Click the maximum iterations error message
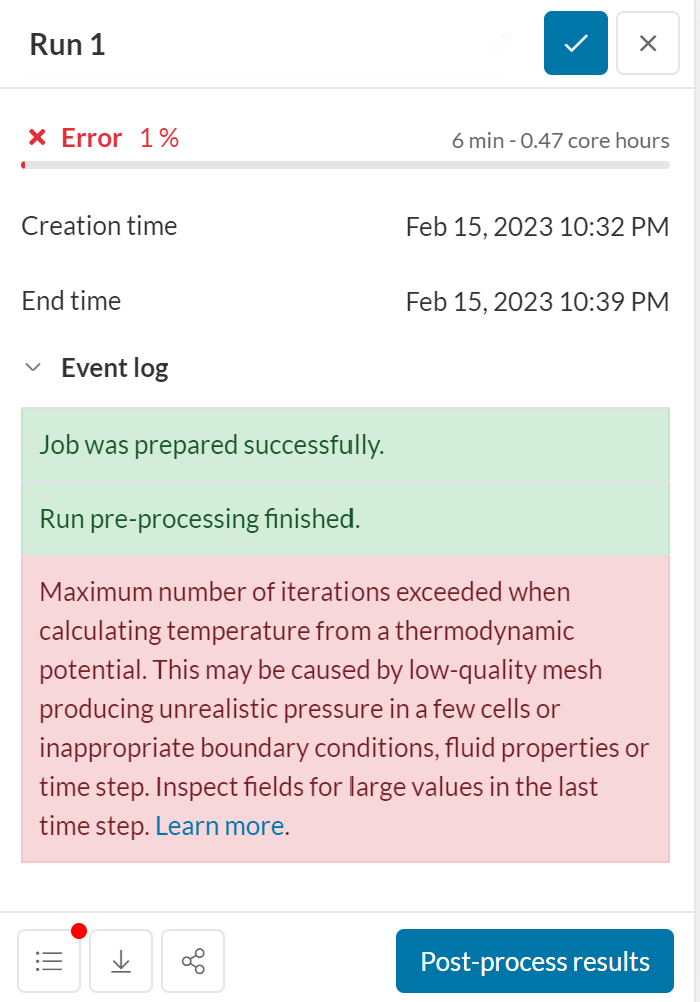Viewport: 700px width, 1002px height. pyautogui.click(x=345, y=708)
